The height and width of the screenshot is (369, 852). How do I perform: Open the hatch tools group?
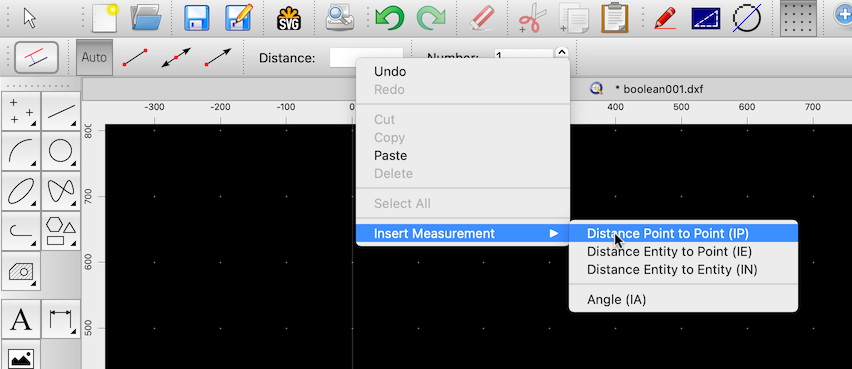click(21, 271)
